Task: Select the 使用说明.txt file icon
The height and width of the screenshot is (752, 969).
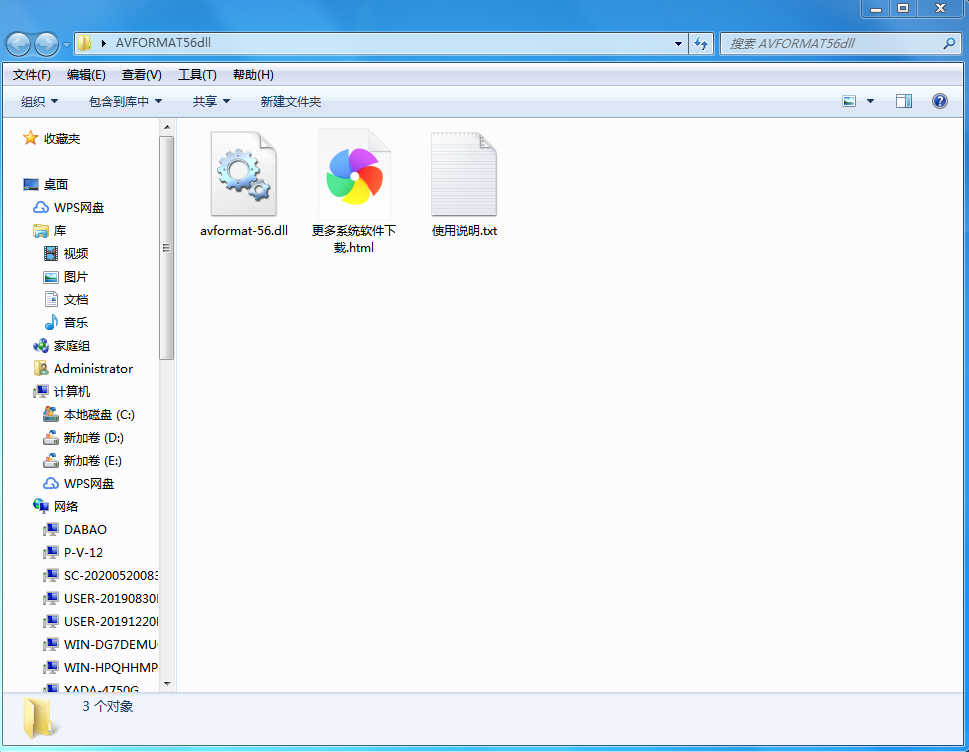Action: 463,174
